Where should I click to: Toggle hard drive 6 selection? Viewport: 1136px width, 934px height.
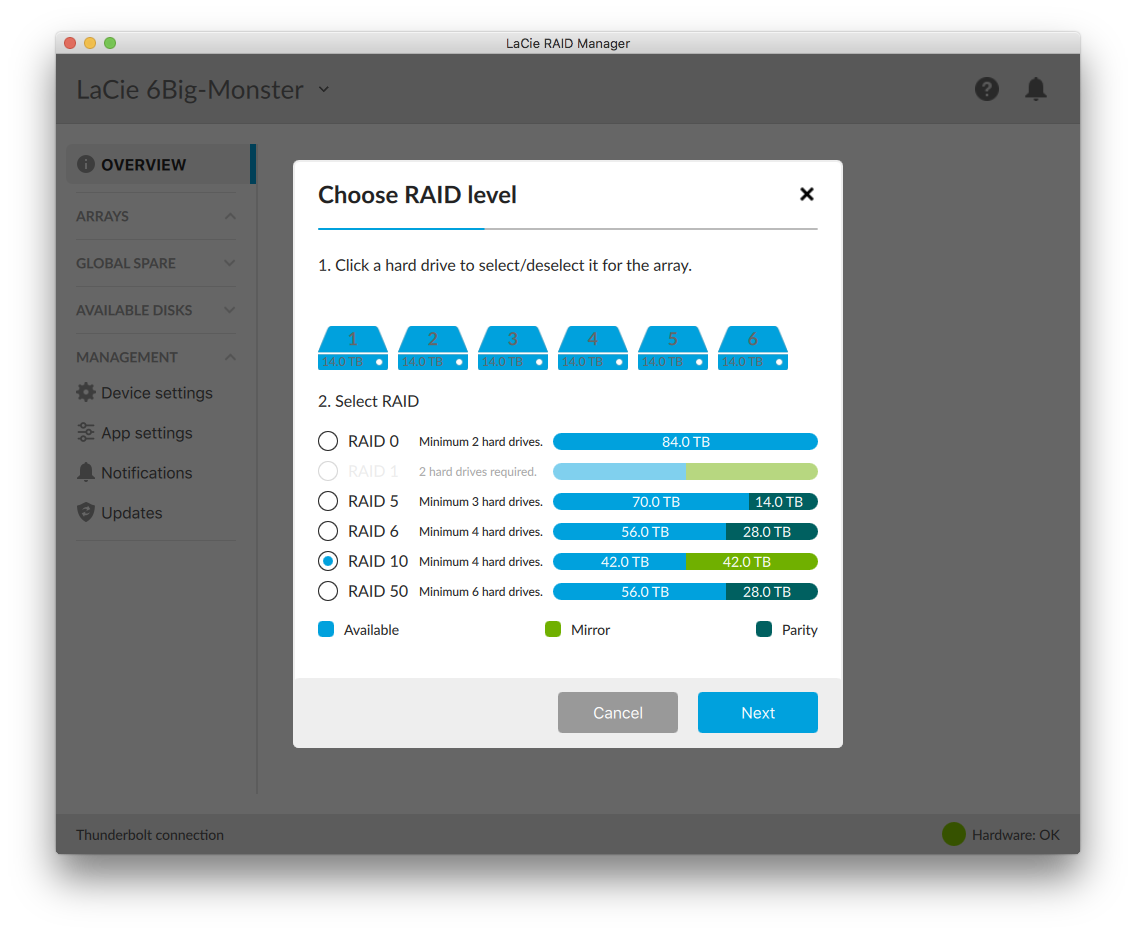point(752,348)
